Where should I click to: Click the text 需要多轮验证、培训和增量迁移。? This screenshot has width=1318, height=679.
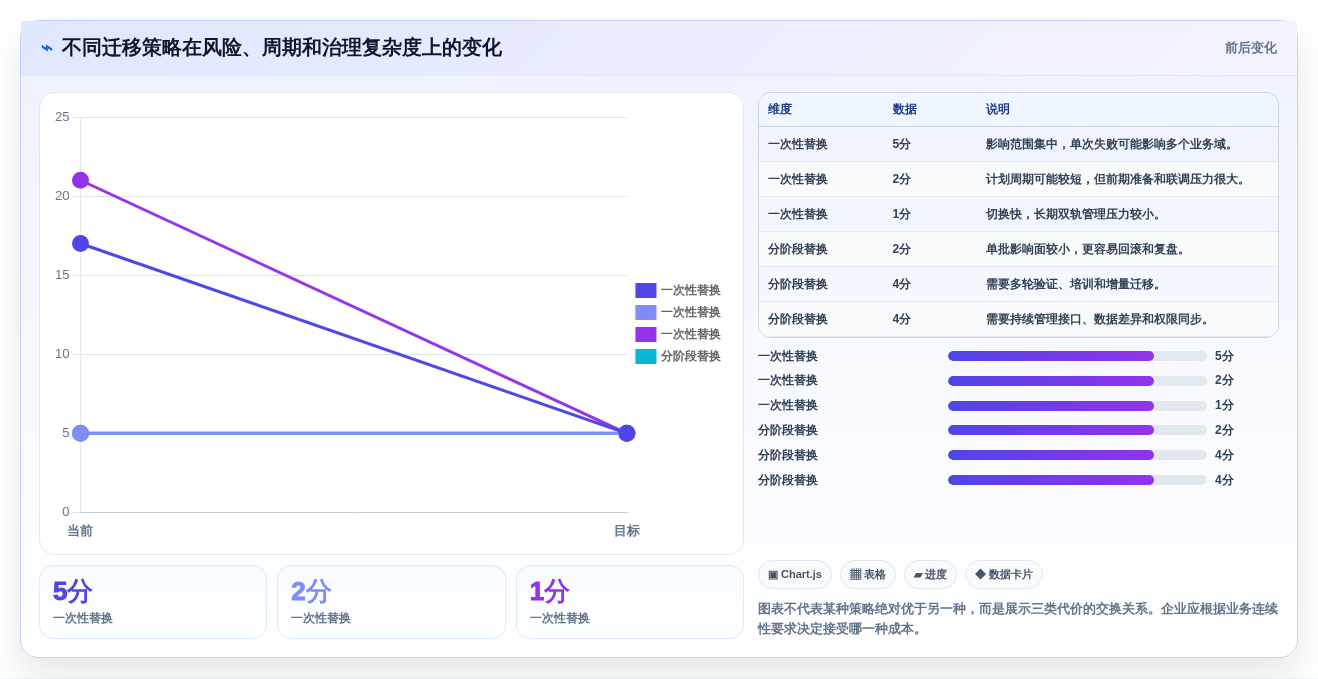pos(1075,284)
